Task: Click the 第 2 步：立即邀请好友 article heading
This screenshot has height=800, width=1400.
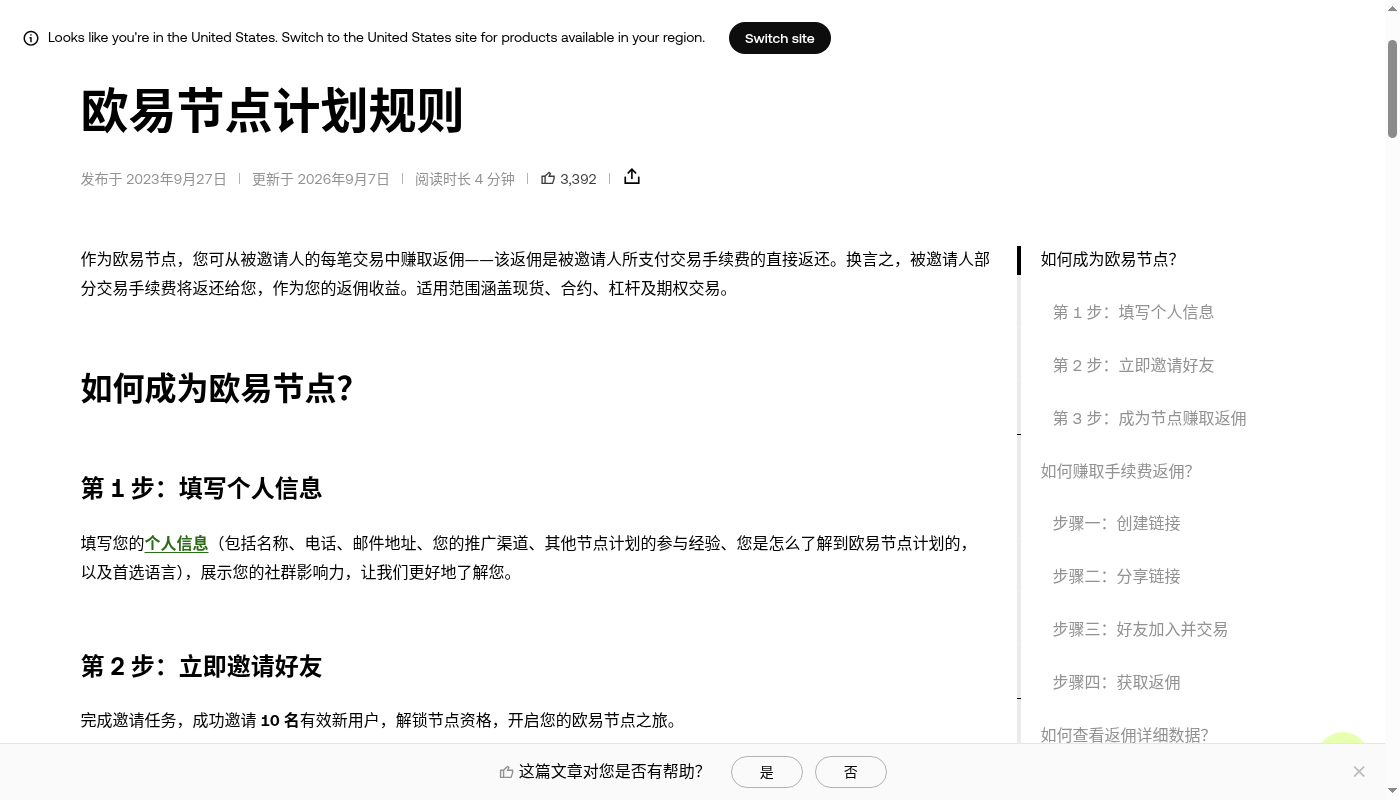Action: pyautogui.click(x=201, y=666)
